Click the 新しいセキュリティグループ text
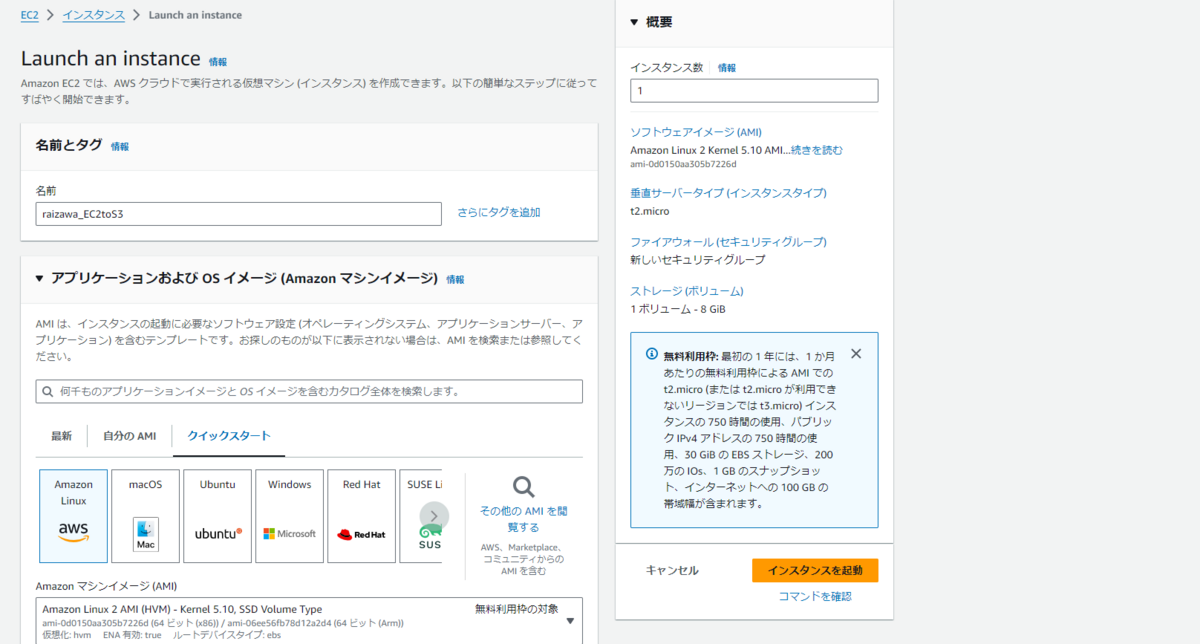The image size is (1200, 644). (697, 260)
